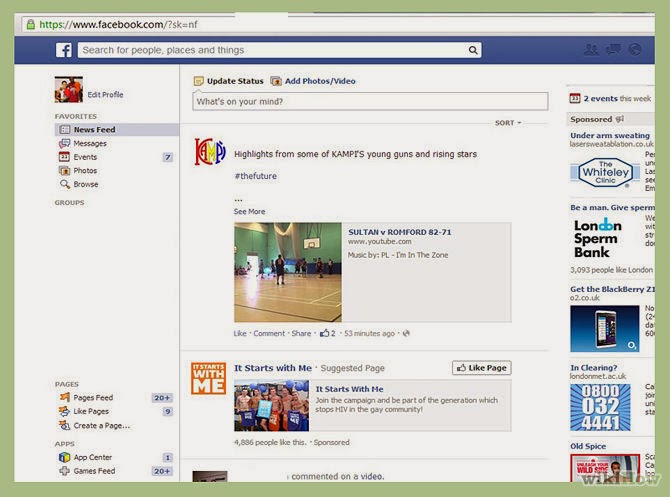Click the #thefuture hashtag
The width and height of the screenshot is (670, 497).
tap(256, 176)
